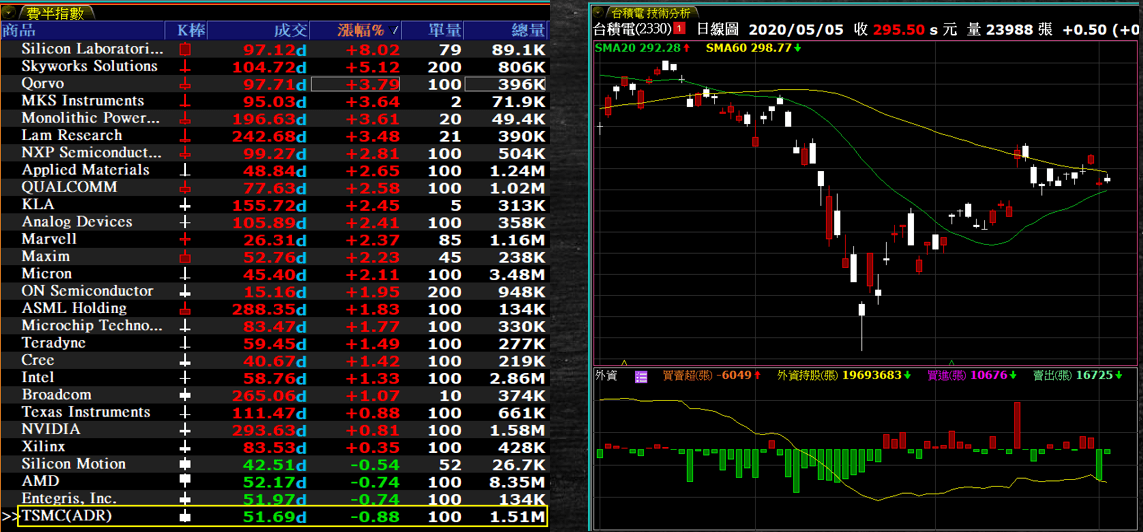Click the K-bar icon for Maxim
Screen dimensions: 1143x532
(x=185, y=257)
